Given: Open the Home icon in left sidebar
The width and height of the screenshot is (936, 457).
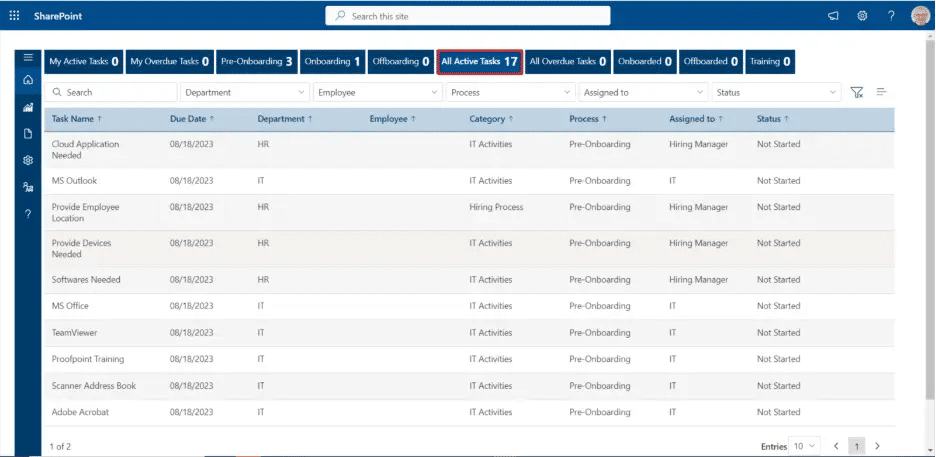Looking at the screenshot, I should [28, 80].
